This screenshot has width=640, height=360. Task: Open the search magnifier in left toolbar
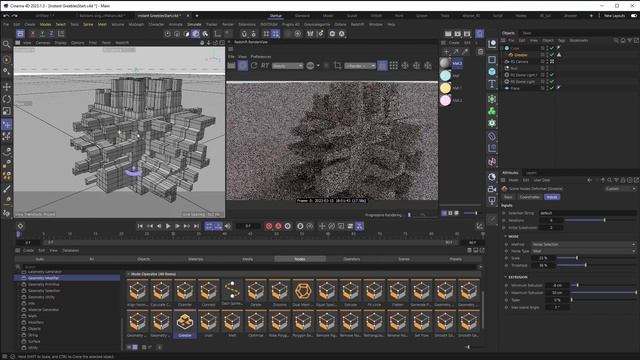[x=7, y=44]
